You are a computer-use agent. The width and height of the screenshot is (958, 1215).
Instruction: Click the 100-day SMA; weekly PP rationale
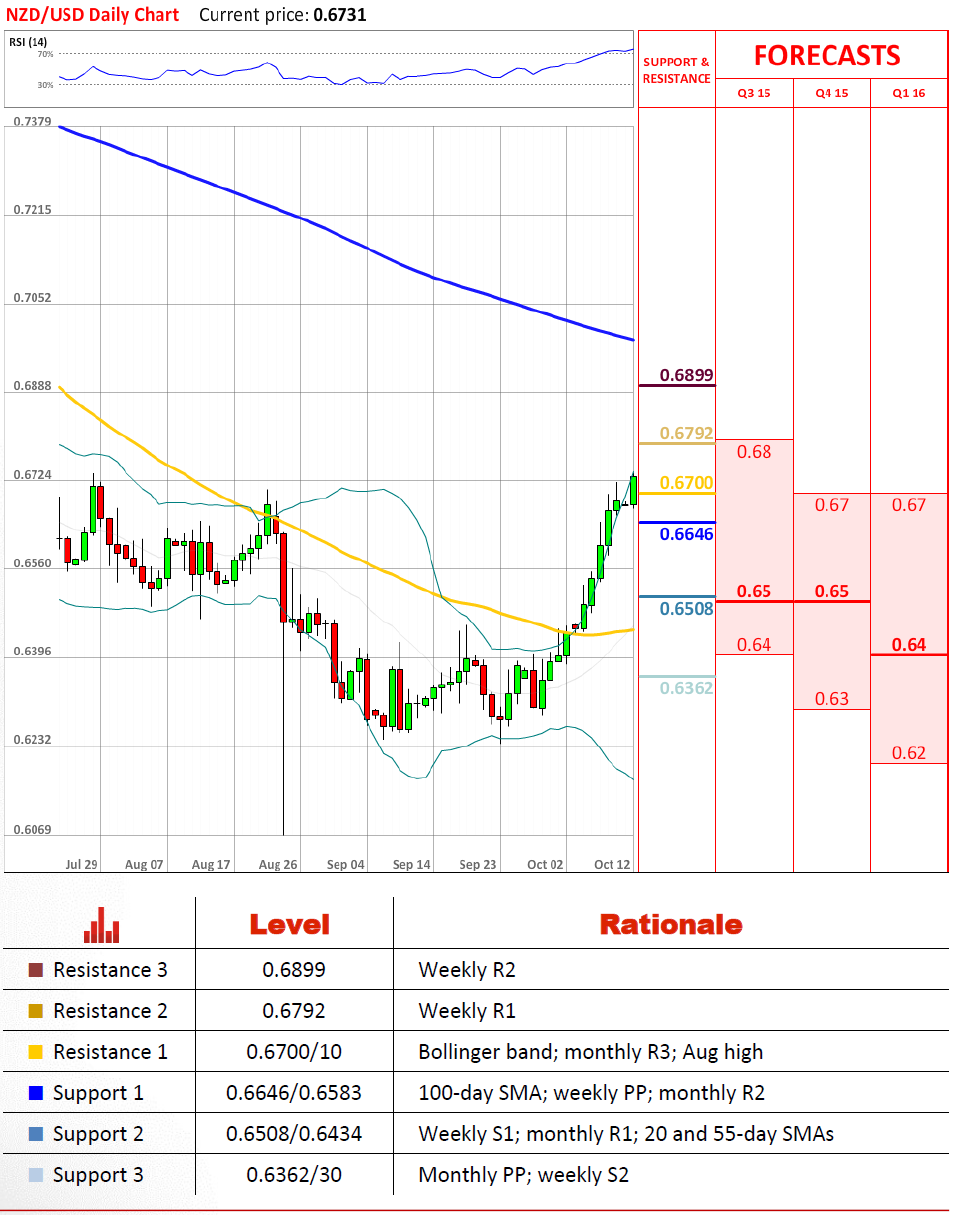click(591, 1093)
